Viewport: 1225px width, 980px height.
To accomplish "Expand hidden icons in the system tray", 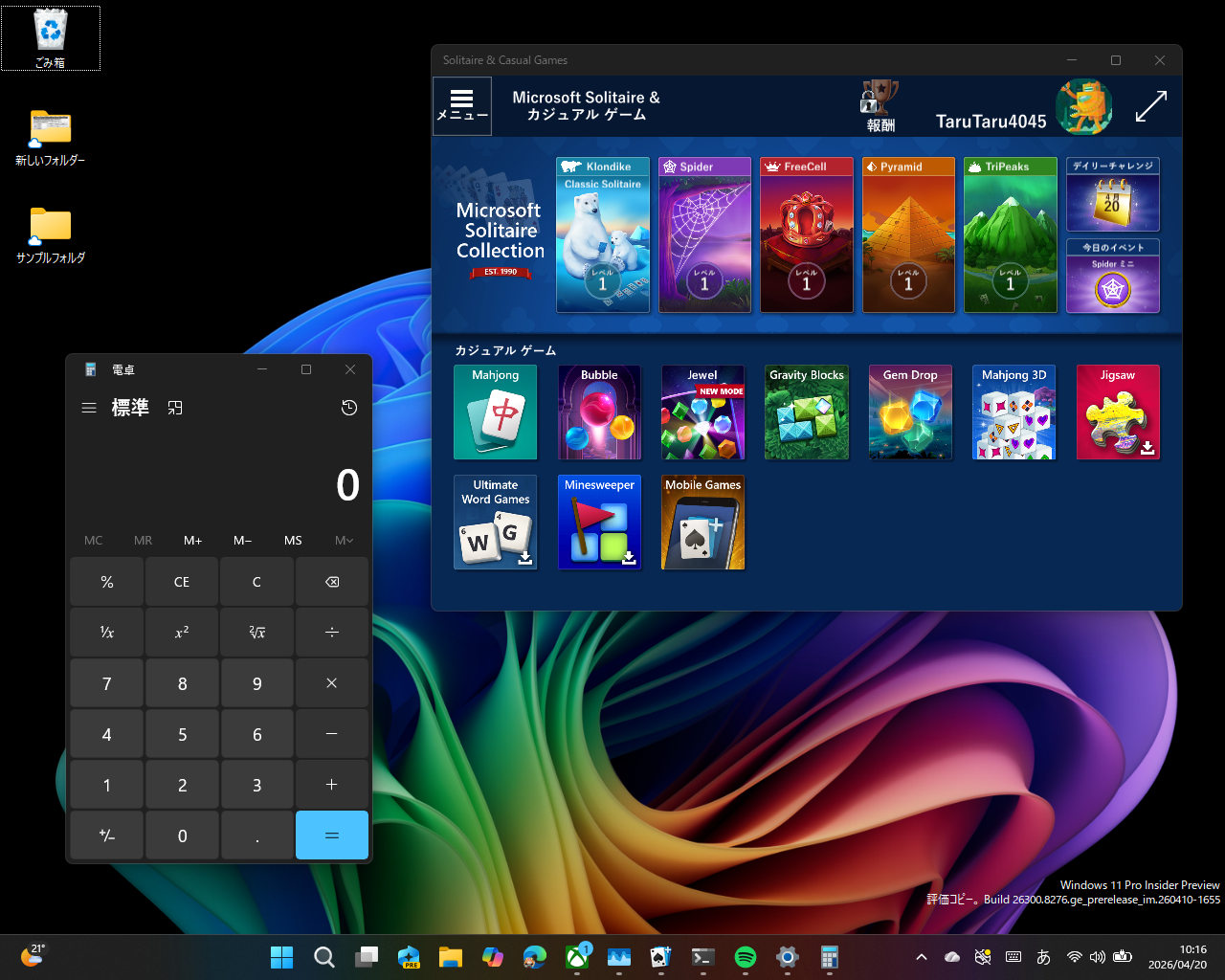I will (x=920, y=956).
